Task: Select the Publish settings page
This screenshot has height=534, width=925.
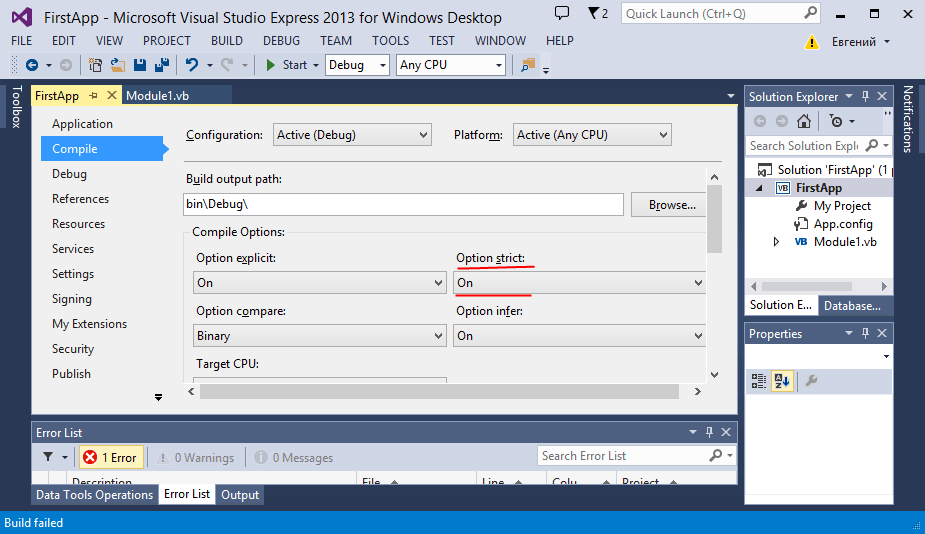Action: tap(71, 374)
